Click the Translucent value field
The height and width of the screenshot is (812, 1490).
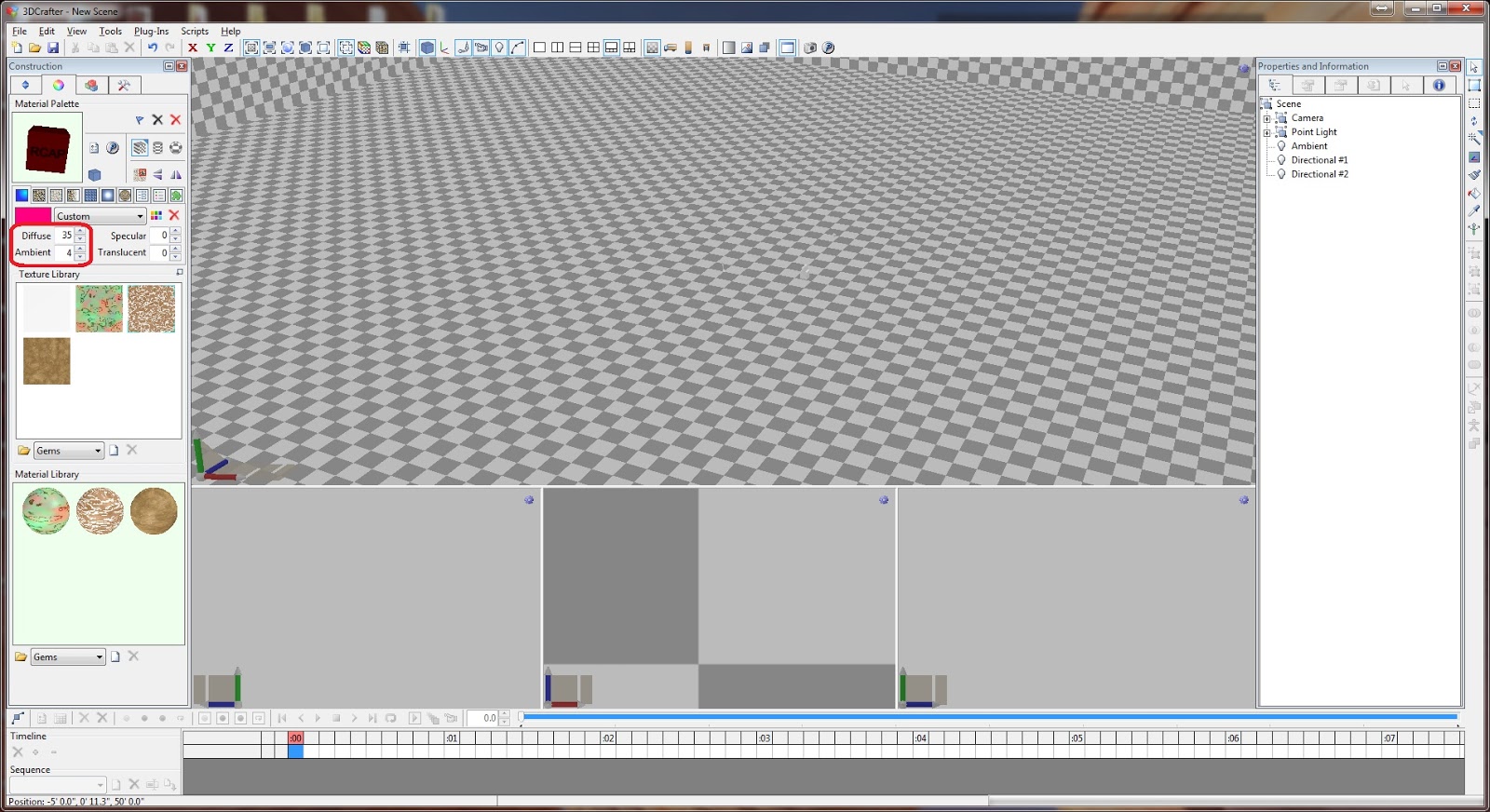(x=159, y=252)
